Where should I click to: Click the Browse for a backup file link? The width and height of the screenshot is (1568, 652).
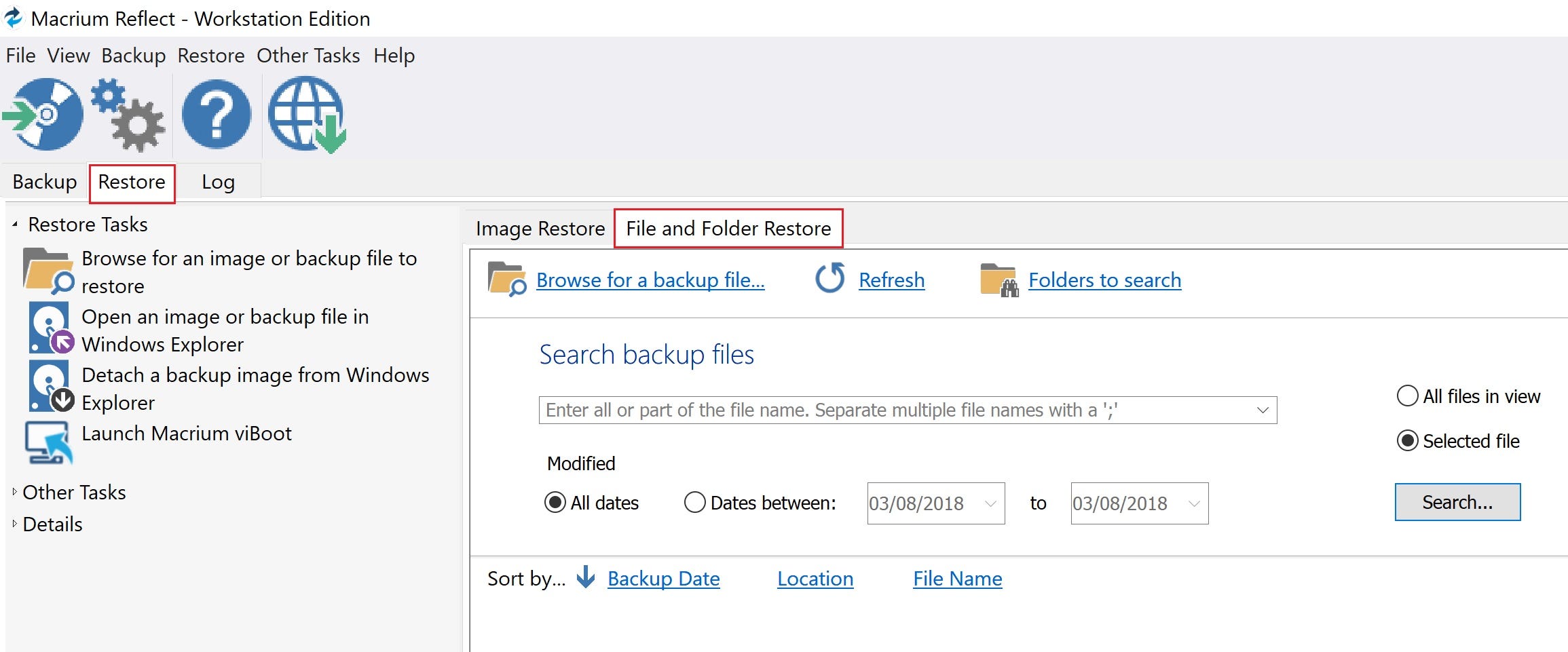point(650,280)
